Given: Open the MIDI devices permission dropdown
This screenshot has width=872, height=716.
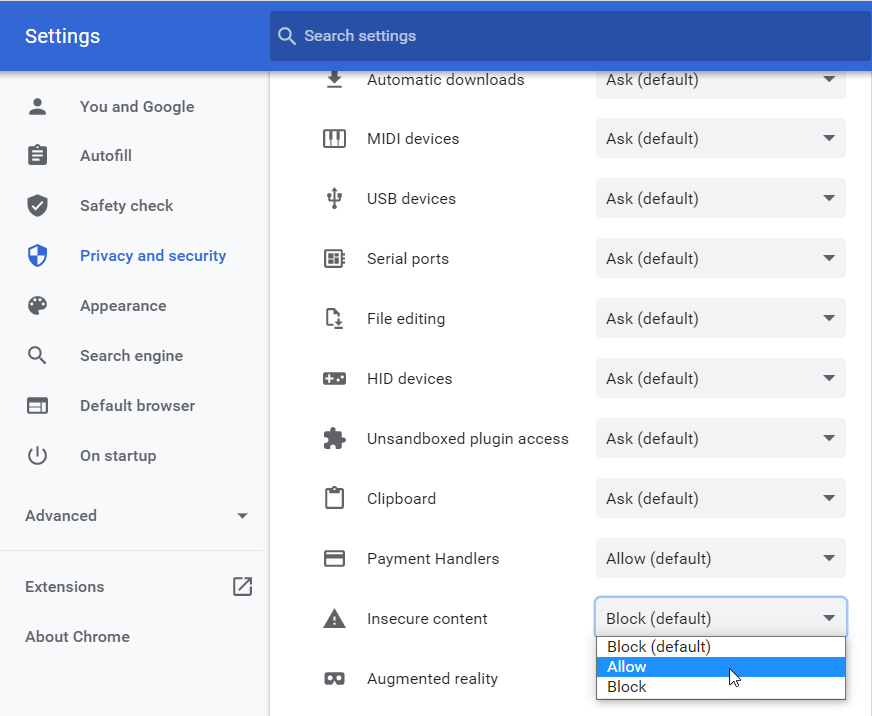Looking at the screenshot, I should point(721,139).
